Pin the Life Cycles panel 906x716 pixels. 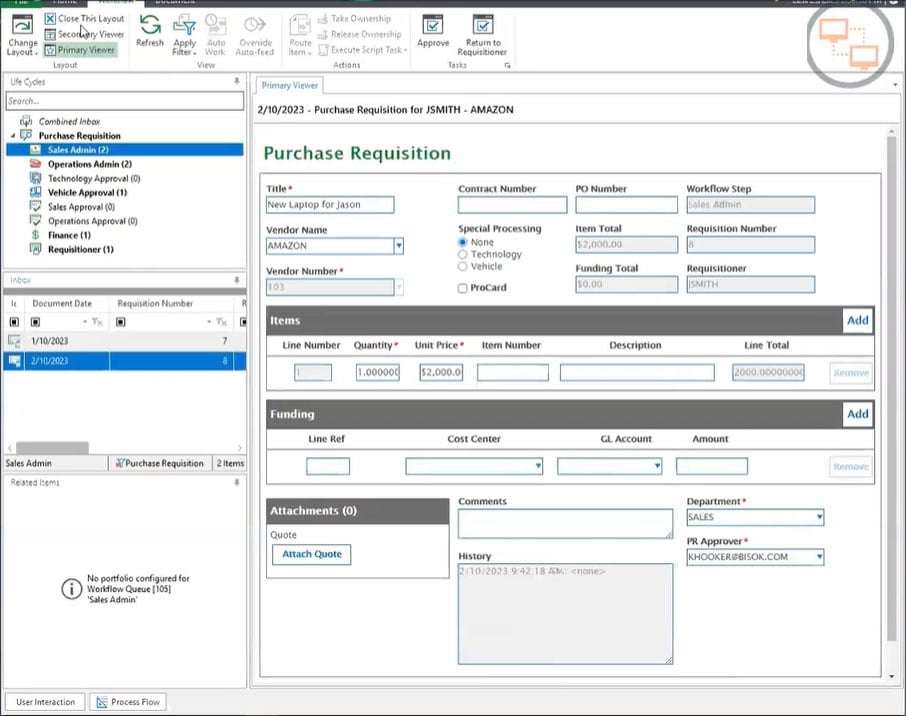(x=237, y=81)
